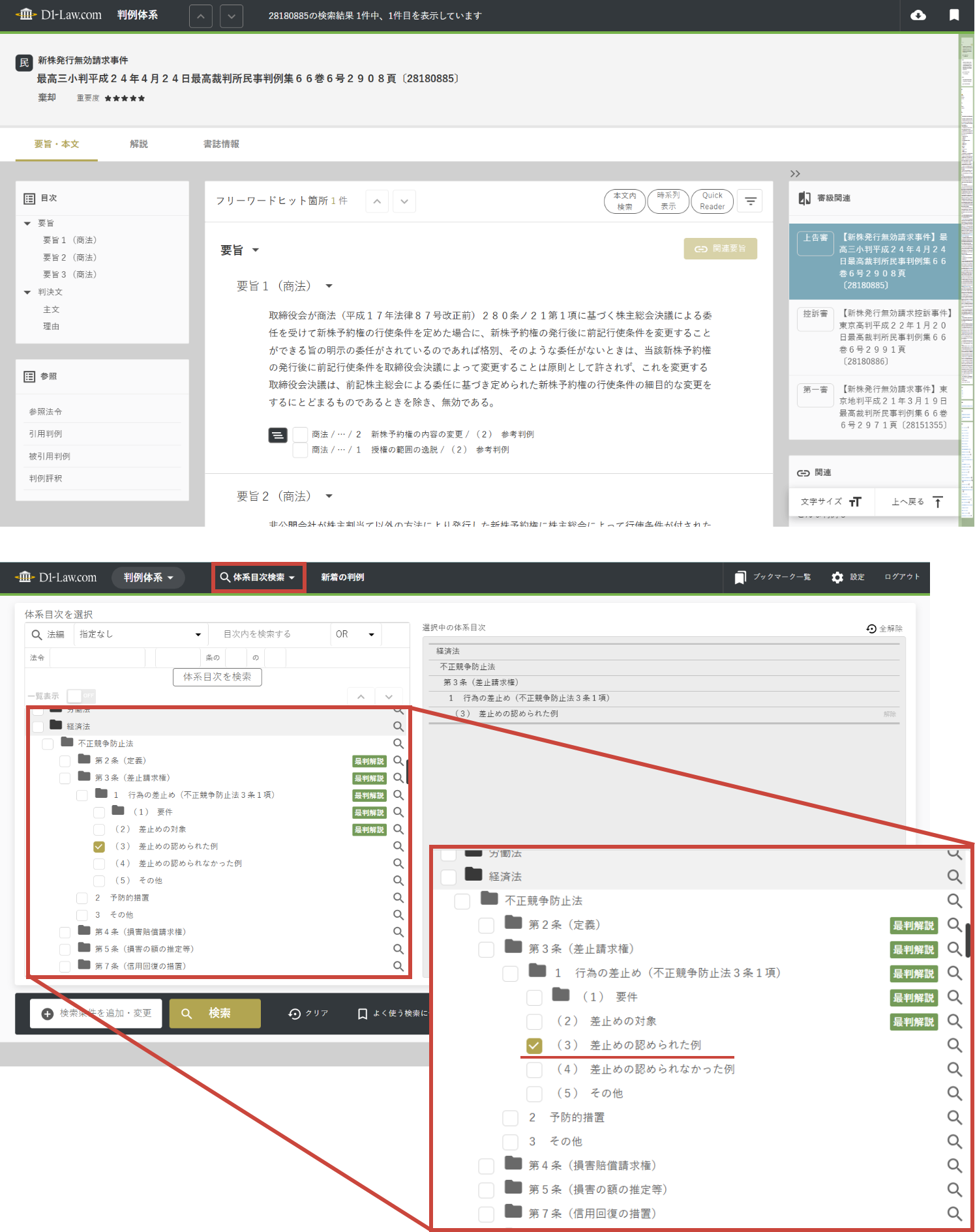The height and width of the screenshot is (1232, 975).
Task: Click 最判解説 badge on （２）差止めの対象 row
Action: pos(369,829)
